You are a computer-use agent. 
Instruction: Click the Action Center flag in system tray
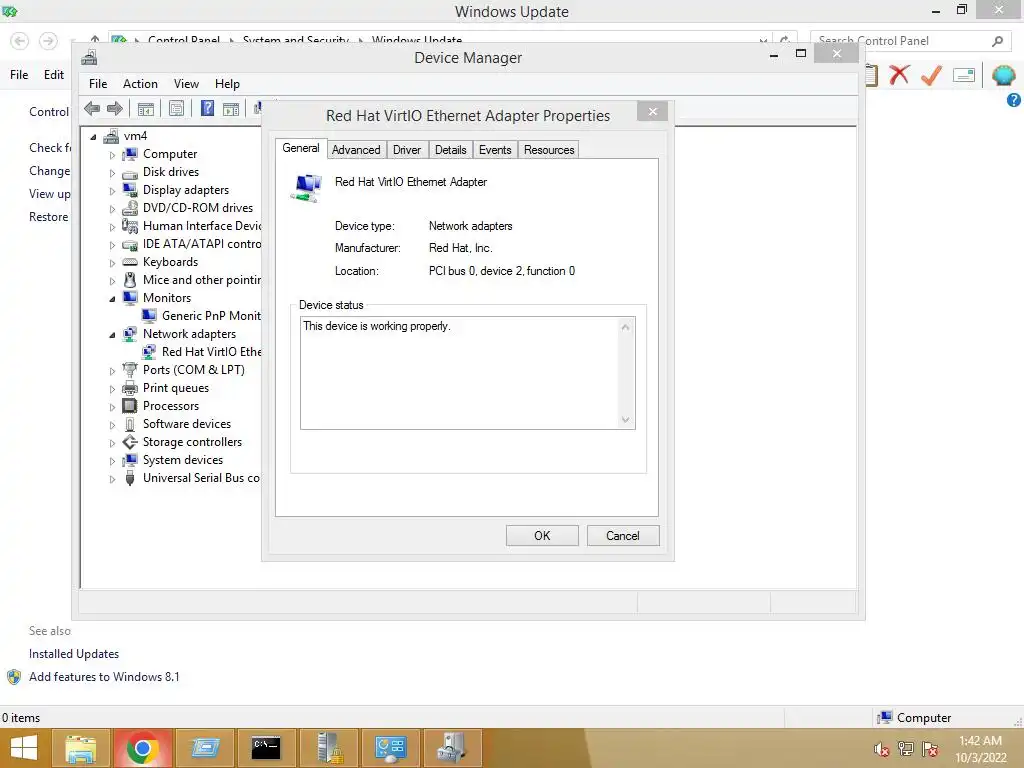(x=930, y=749)
